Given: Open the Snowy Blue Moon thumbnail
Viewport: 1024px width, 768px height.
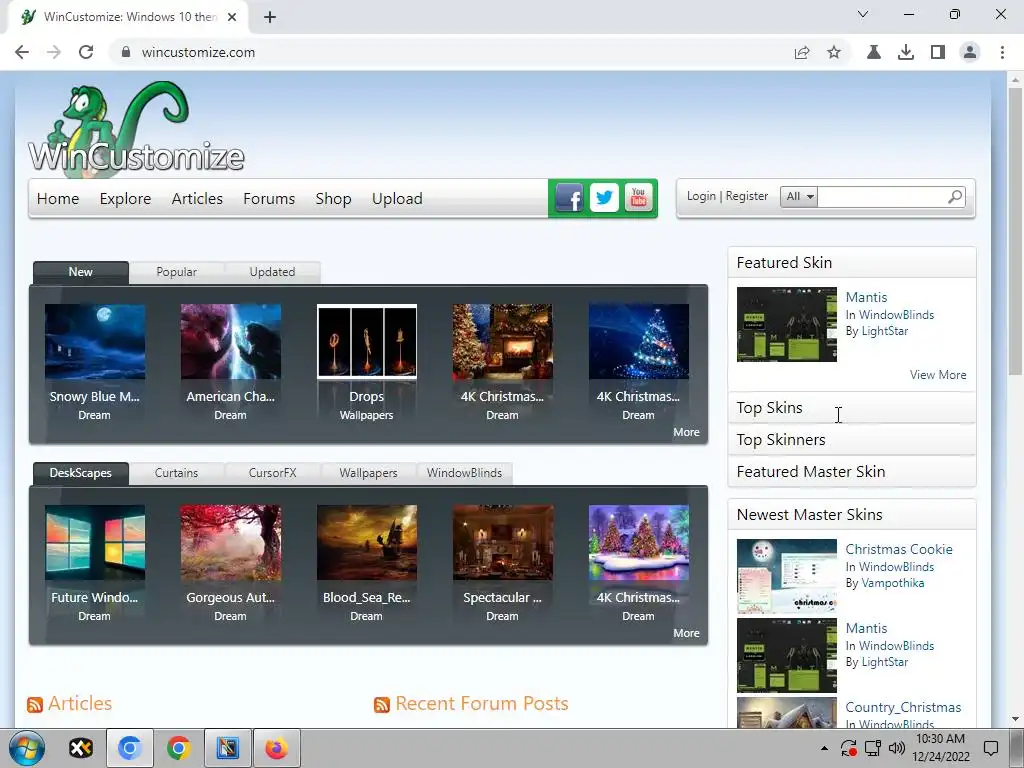Looking at the screenshot, I should pos(95,342).
